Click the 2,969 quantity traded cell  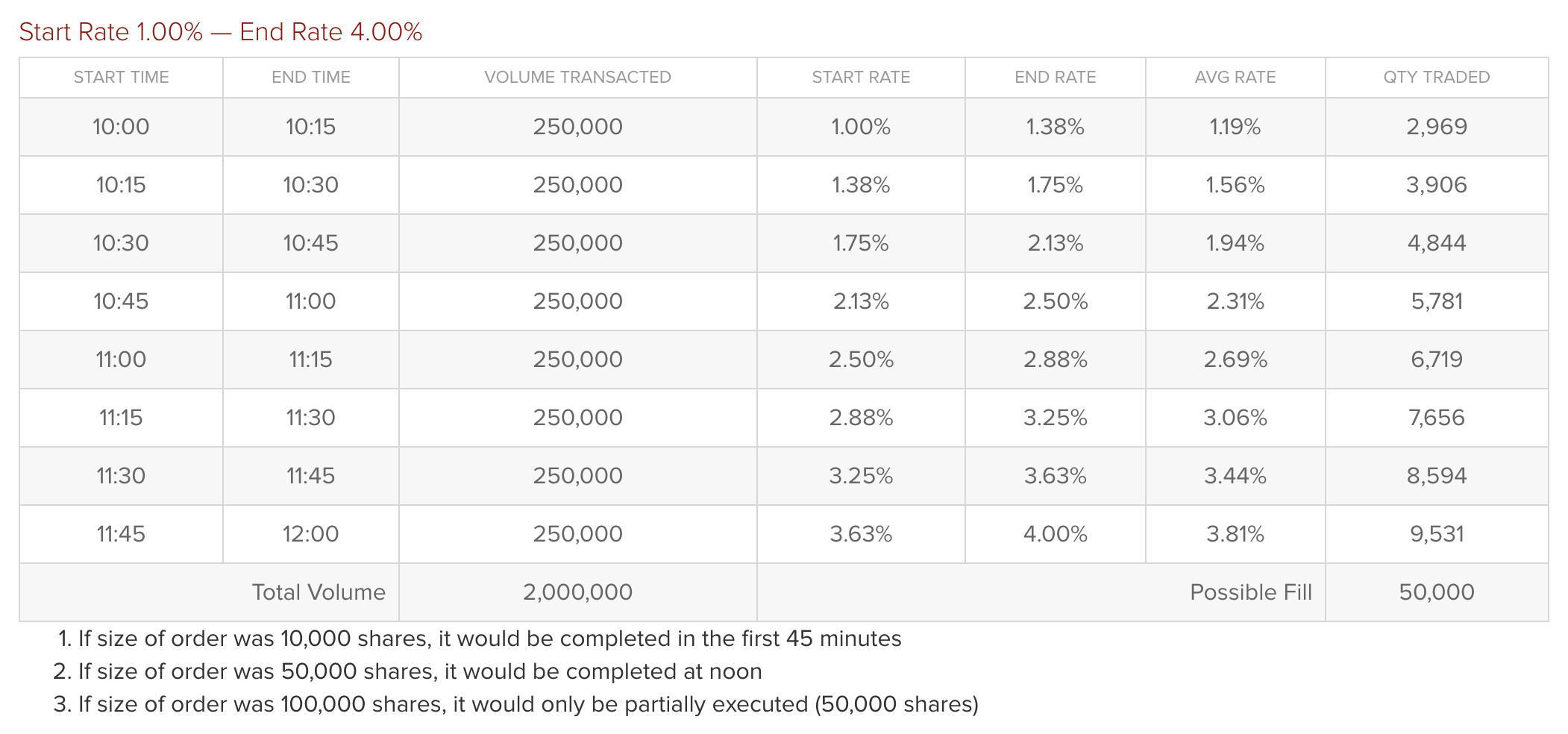pos(1436,127)
